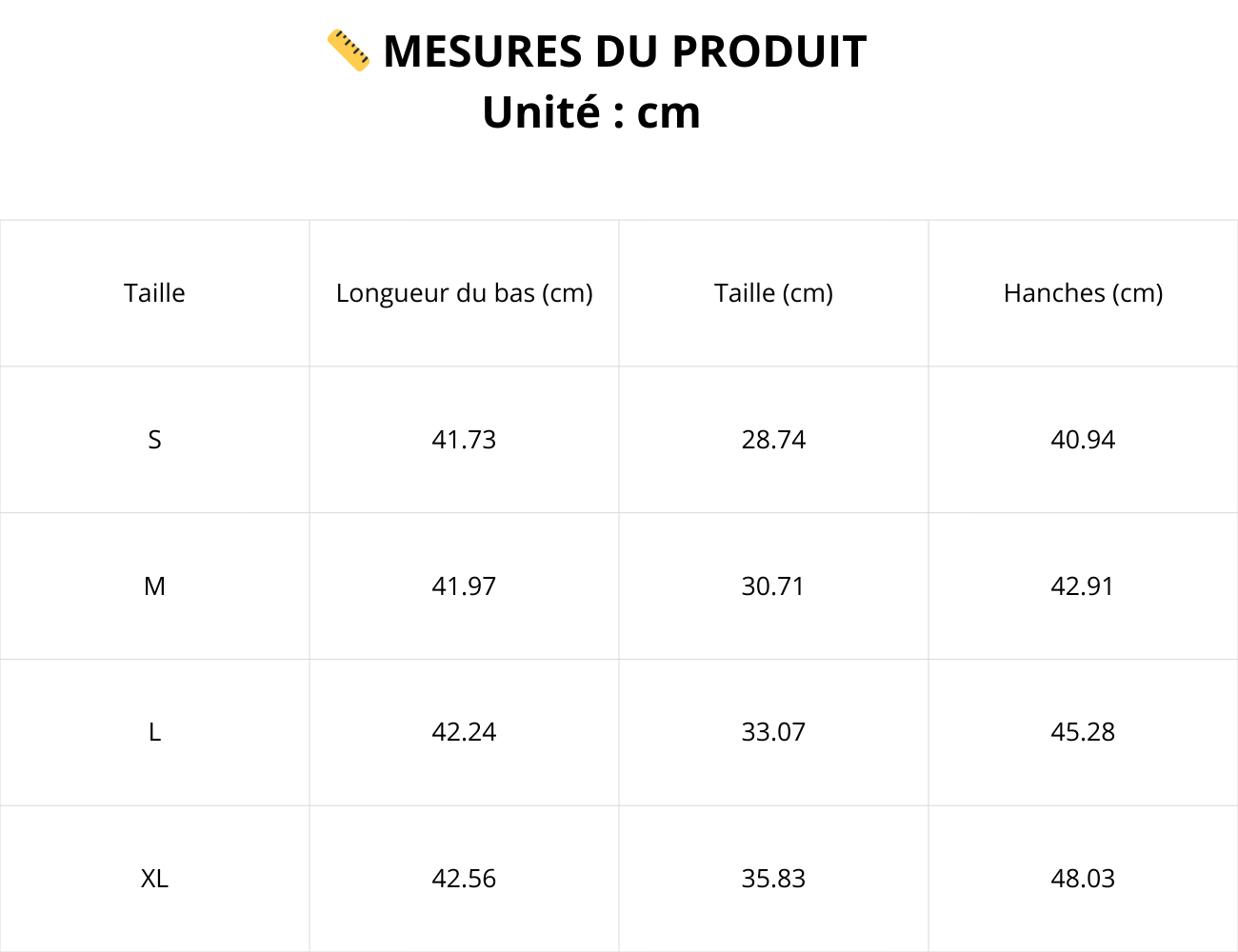
Task: Click the 40.94 hips cell
Action: point(1083,440)
